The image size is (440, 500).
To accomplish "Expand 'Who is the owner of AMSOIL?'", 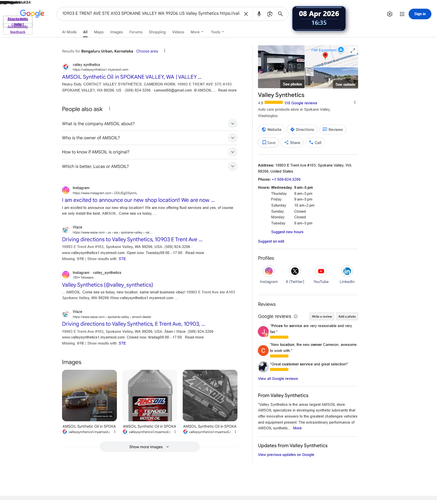I will (149, 138).
